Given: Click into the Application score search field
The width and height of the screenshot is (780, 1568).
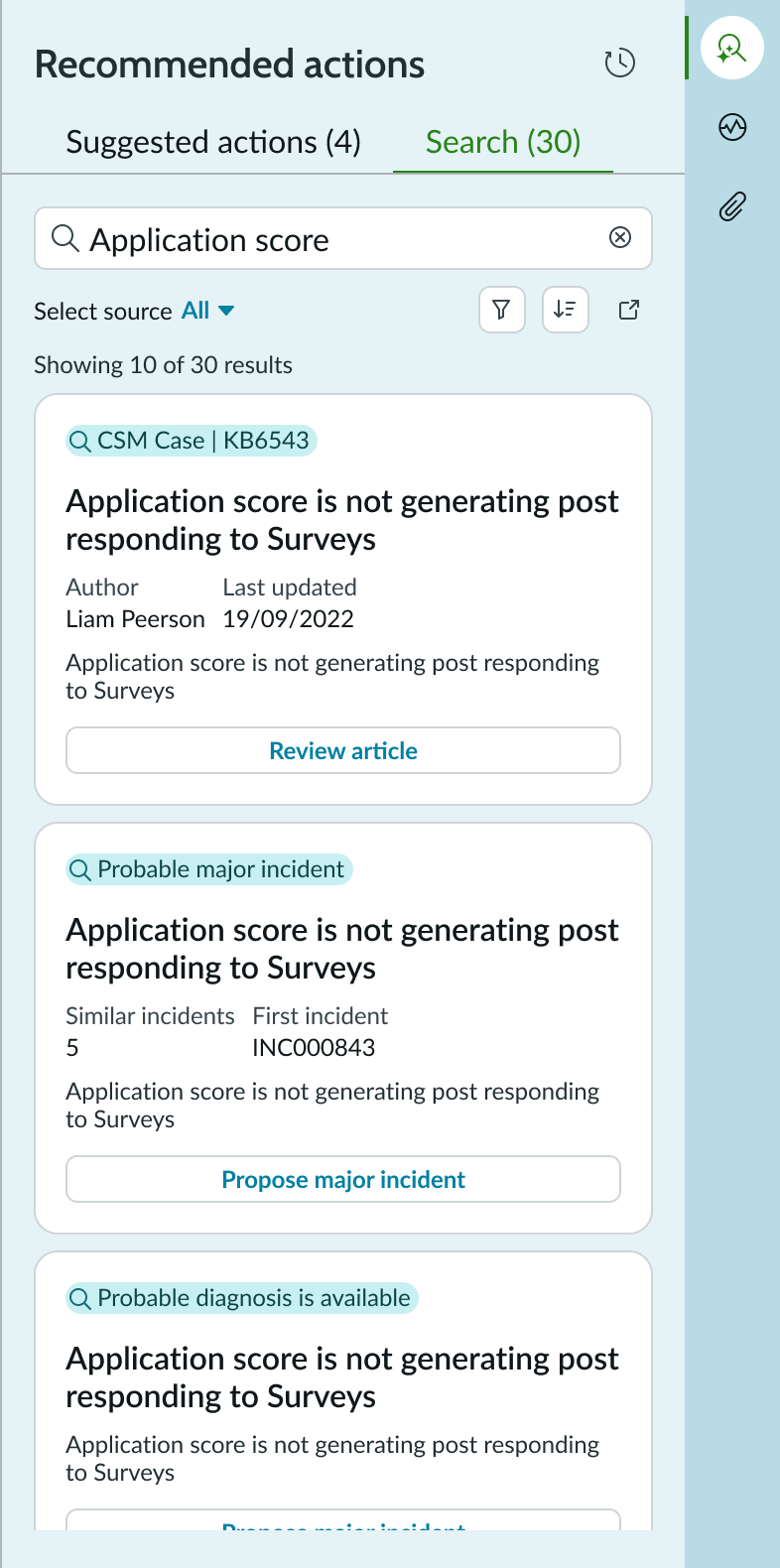Looking at the screenshot, I should pyautogui.click(x=337, y=239).
